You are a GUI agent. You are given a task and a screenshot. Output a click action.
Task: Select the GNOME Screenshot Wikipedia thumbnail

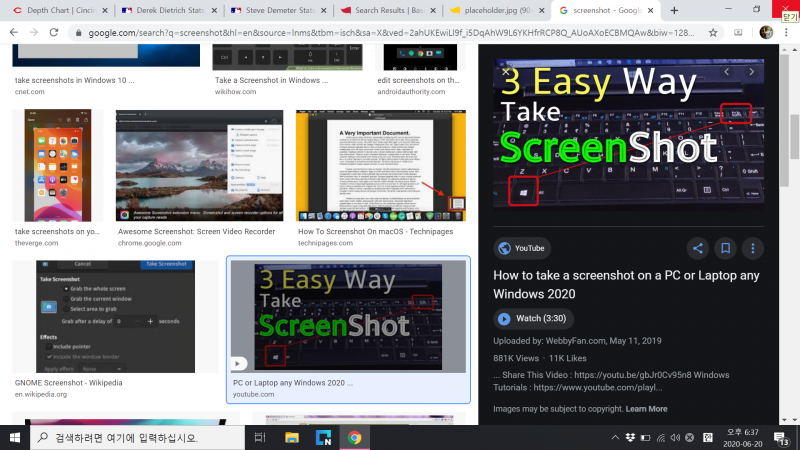pos(116,316)
